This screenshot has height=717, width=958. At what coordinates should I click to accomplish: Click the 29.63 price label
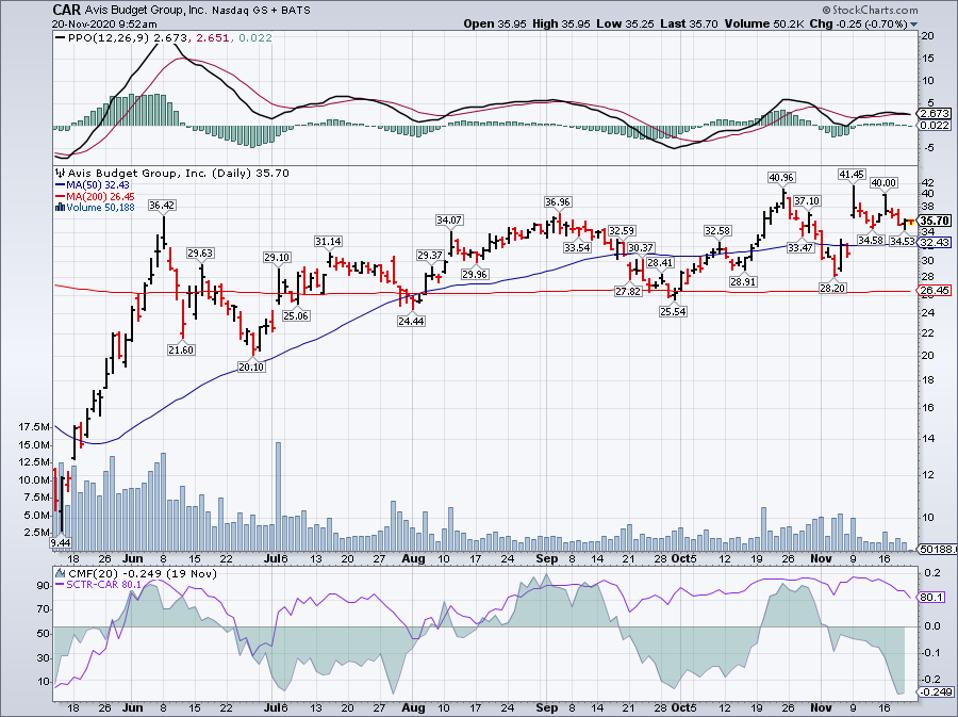click(x=200, y=253)
